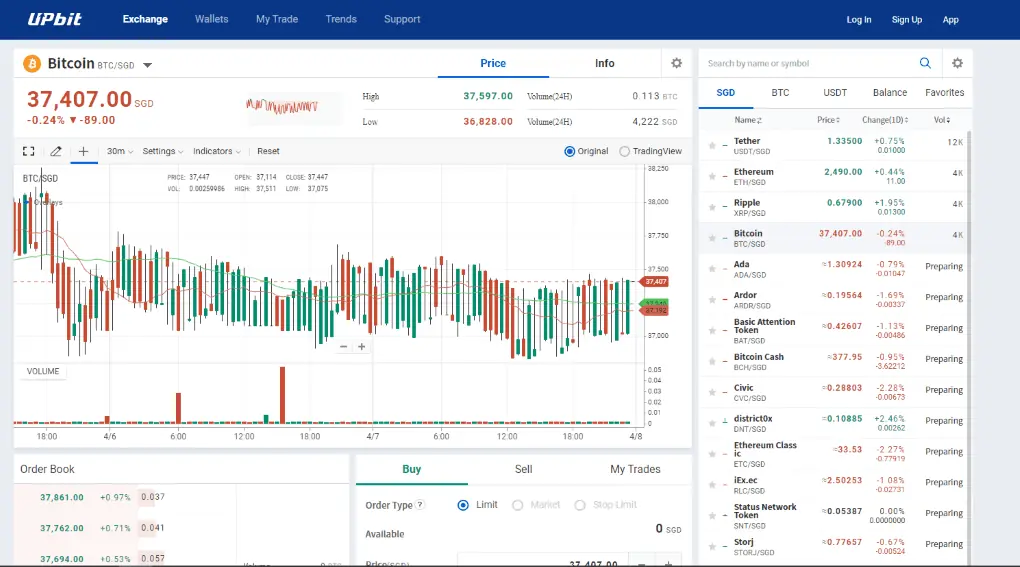Select the Original chart radio option
Viewport: 1020px width, 567px height.
570,152
